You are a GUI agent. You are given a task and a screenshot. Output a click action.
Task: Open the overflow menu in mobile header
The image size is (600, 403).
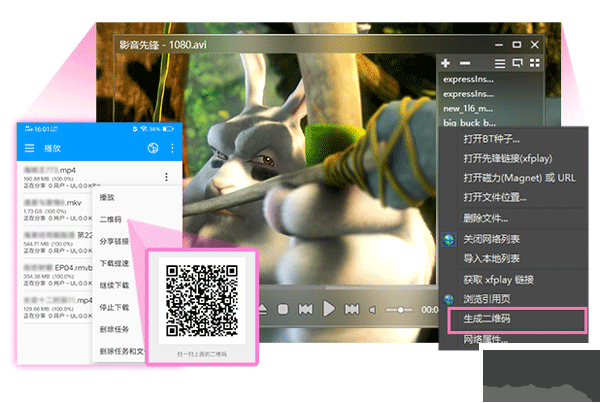click(x=172, y=148)
